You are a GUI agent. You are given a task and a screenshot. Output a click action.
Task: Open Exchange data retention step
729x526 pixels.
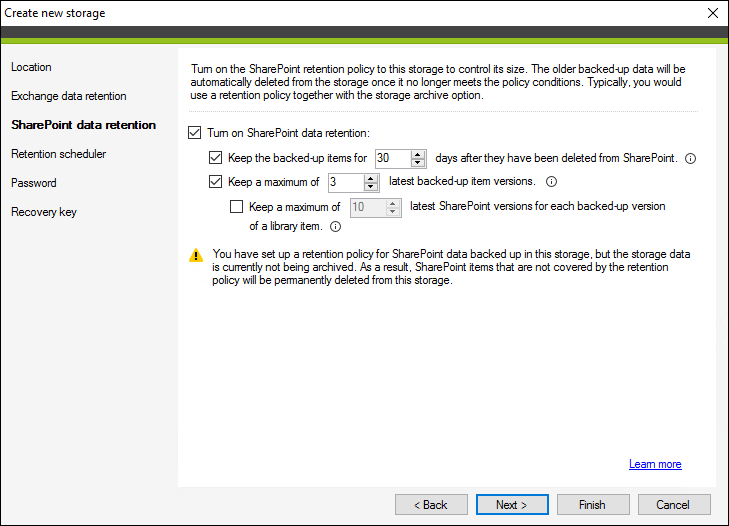pos(69,96)
